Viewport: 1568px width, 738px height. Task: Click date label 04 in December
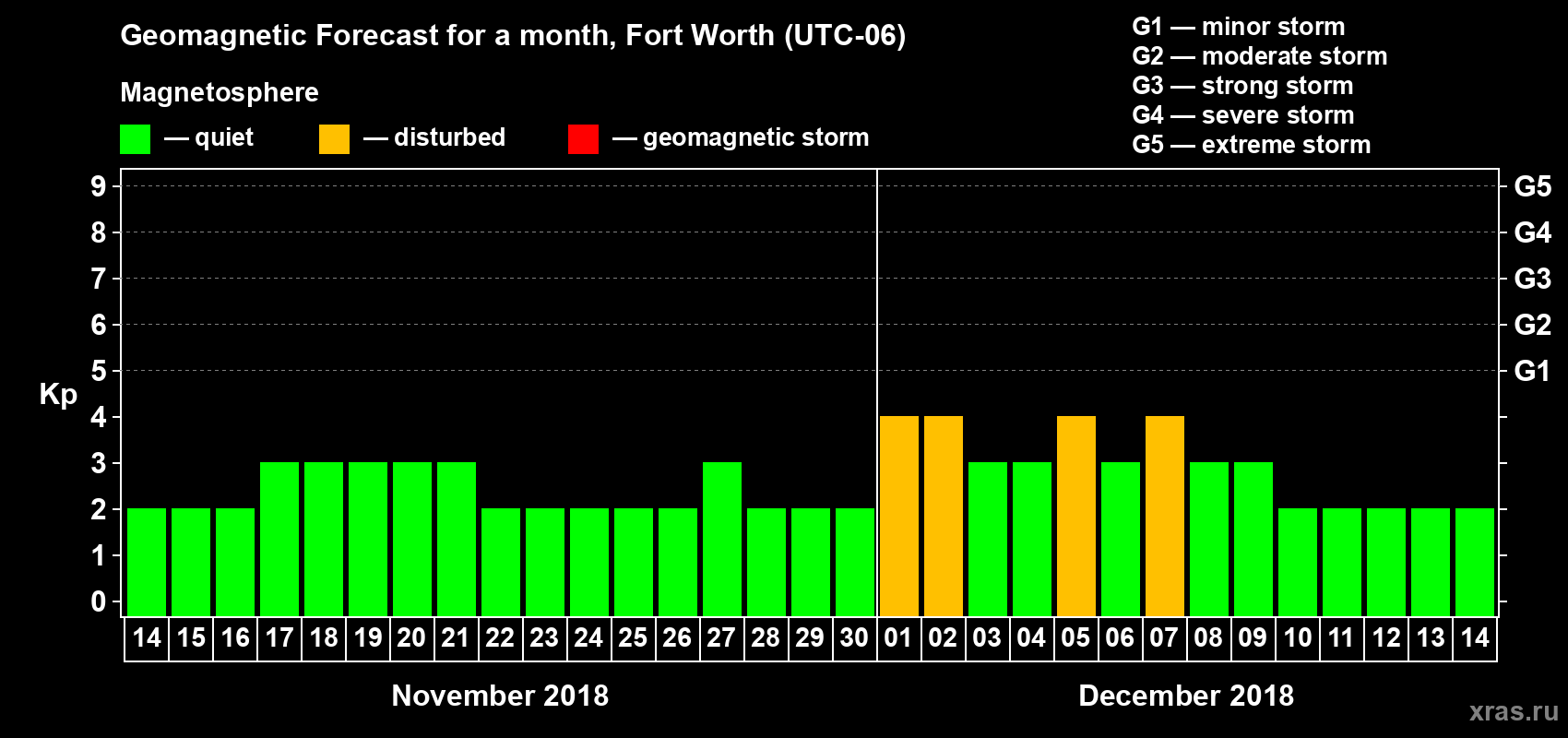click(1032, 638)
